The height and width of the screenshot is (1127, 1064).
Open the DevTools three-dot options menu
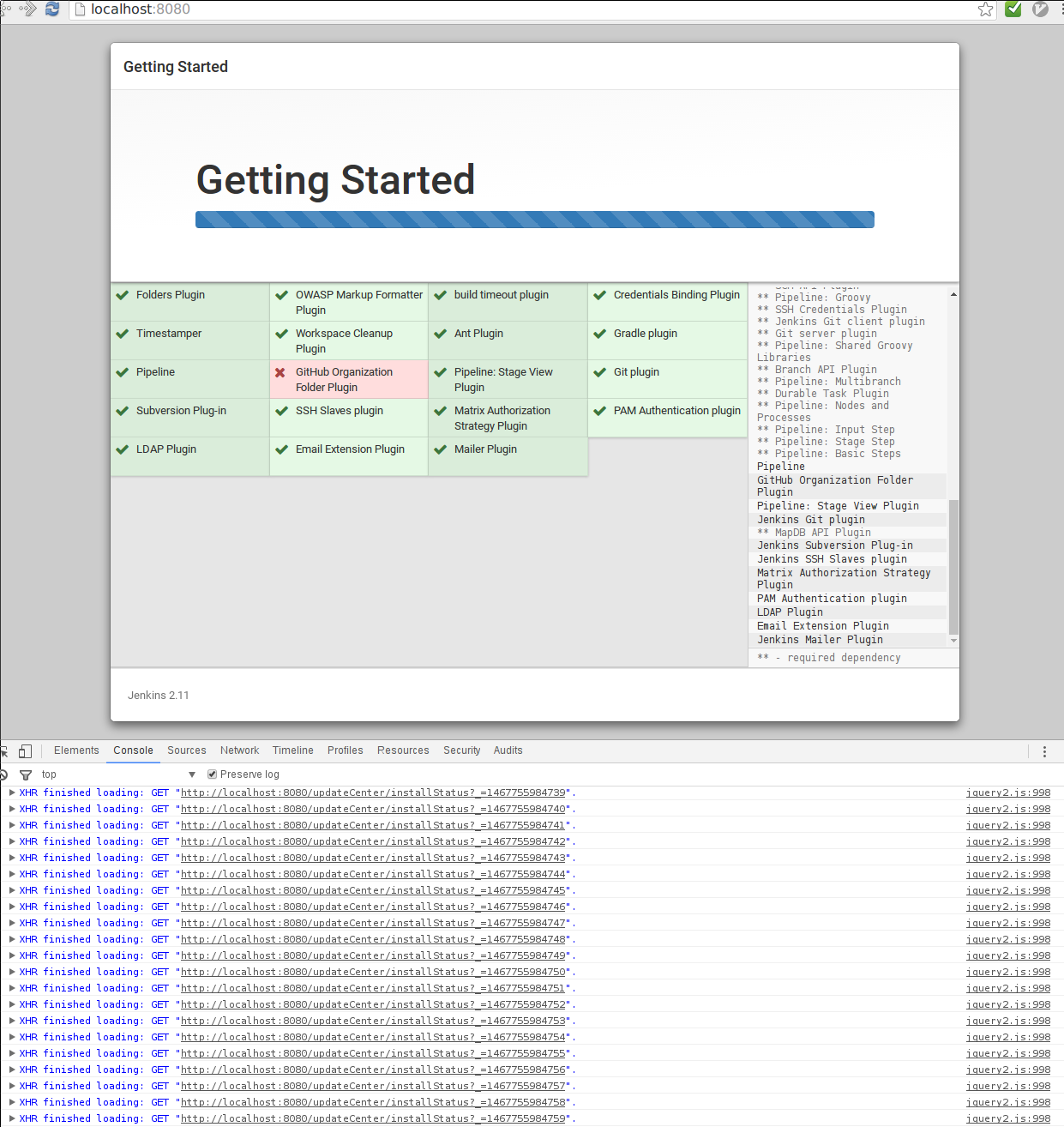[1044, 751]
